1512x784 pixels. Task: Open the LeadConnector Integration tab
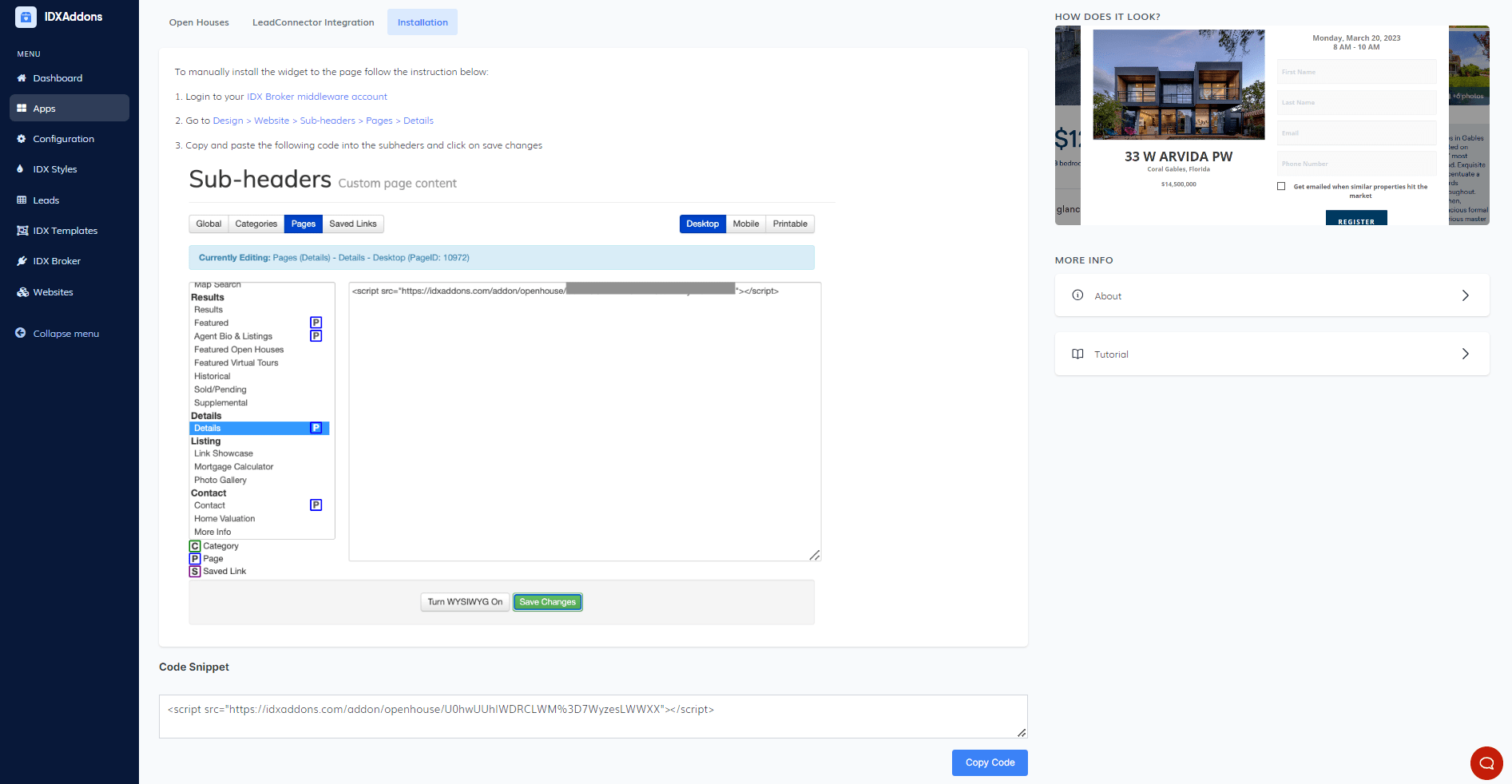(313, 22)
